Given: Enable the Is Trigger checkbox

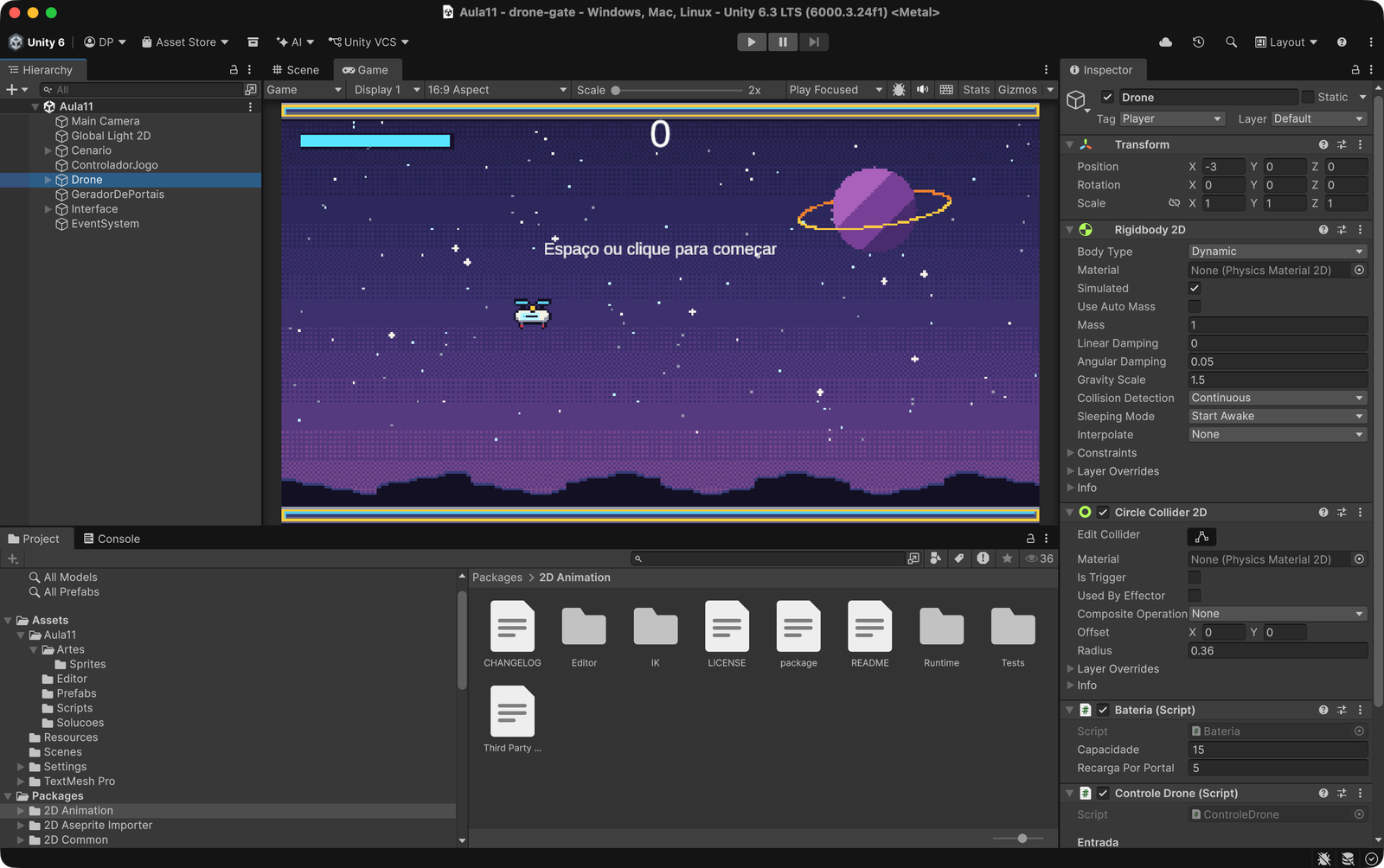Looking at the screenshot, I should [1195, 578].
